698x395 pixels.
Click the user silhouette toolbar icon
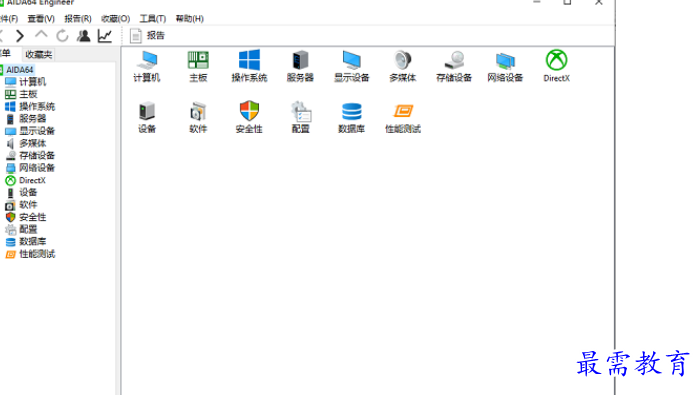[x=83, y=36]
